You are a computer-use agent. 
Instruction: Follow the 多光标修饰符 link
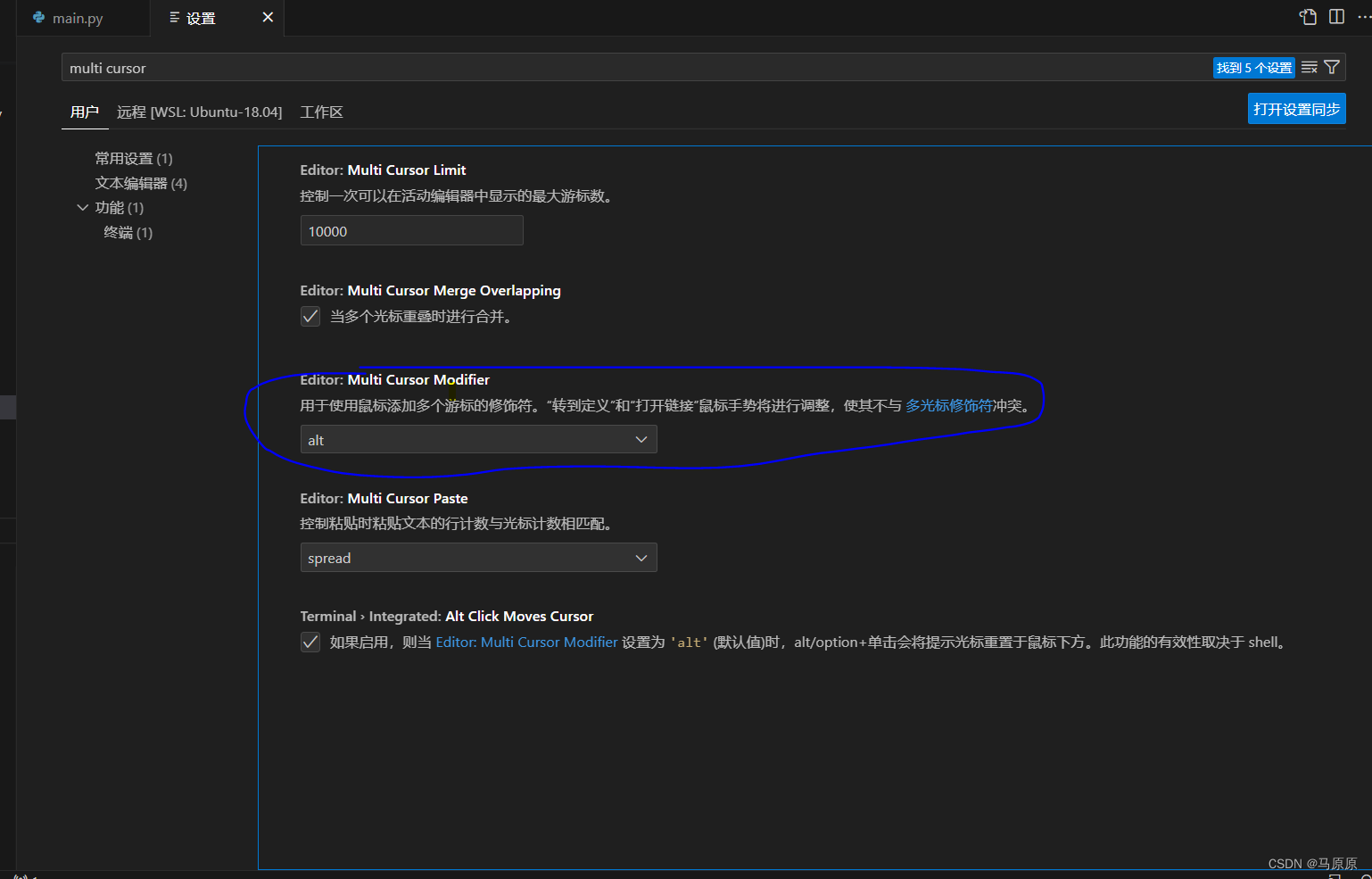coord(948,404)
